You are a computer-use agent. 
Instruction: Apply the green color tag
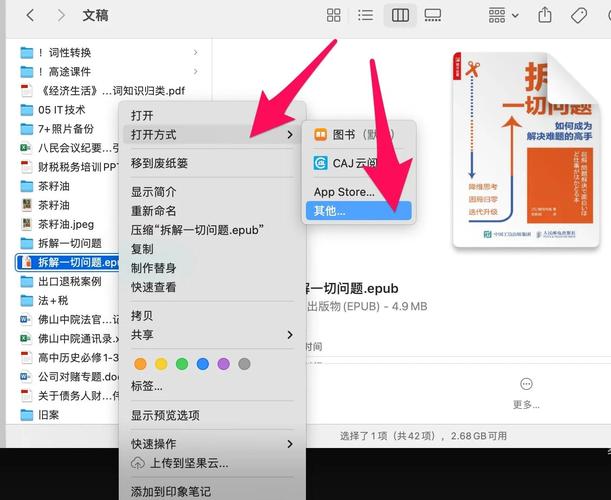(182, 364)
